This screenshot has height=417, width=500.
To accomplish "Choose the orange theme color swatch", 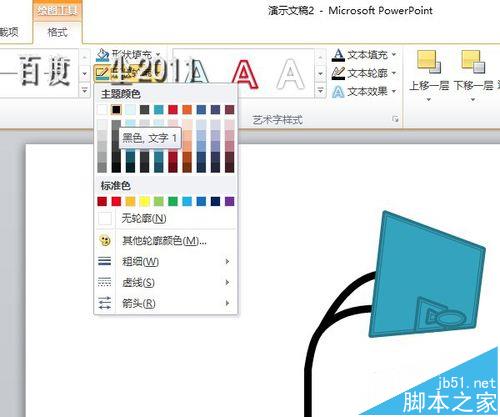I will tap(187, 109).
